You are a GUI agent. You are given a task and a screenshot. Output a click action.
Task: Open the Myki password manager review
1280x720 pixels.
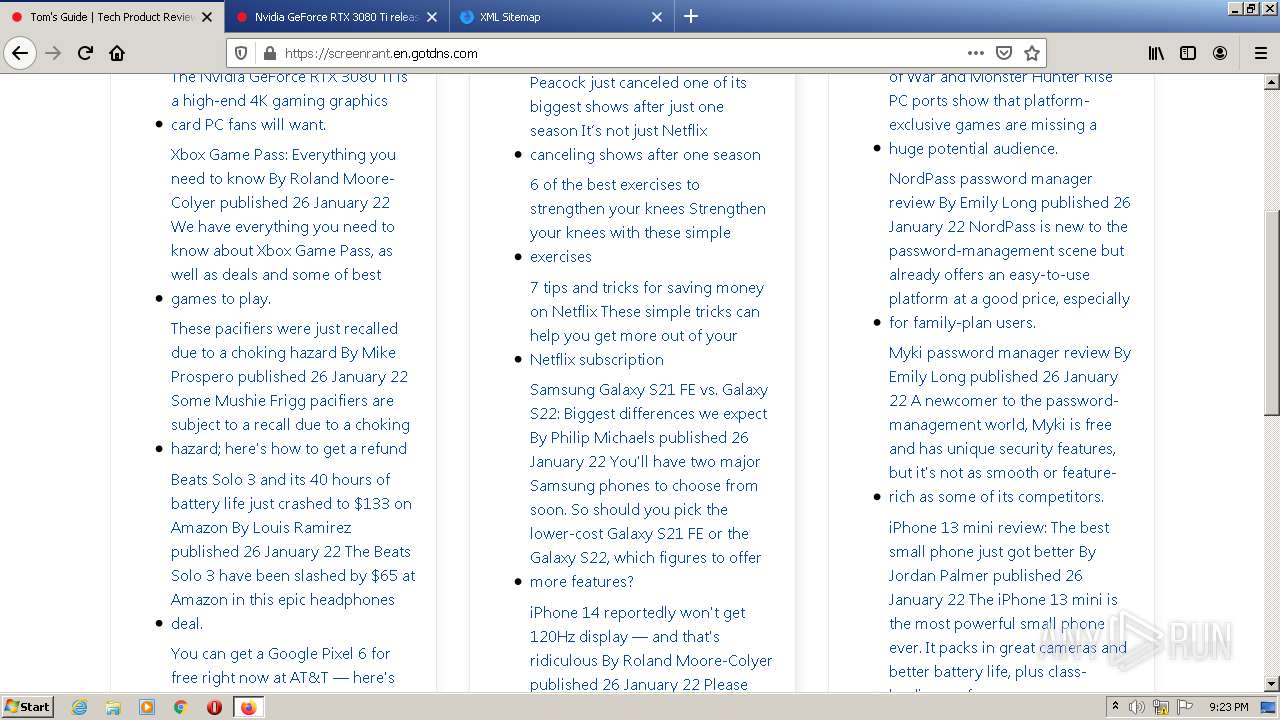click(1010, 424)
